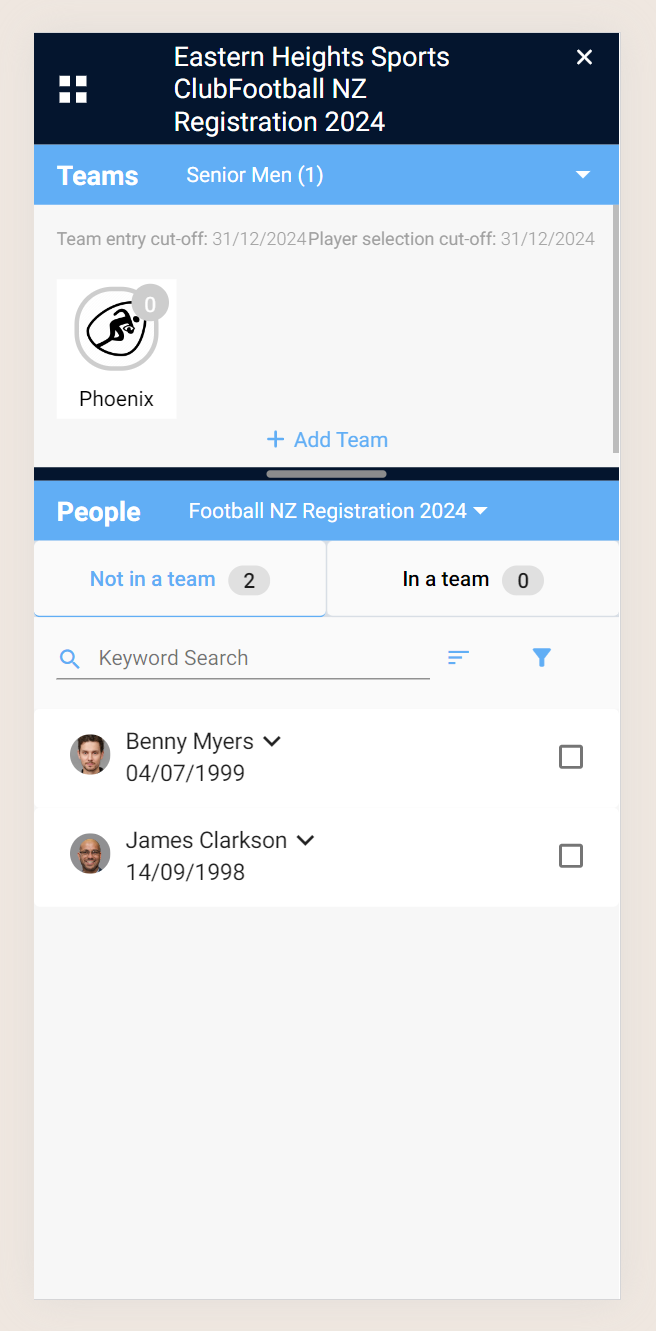
Task: Expand James Clarkson details chevron
Action: pos(306,840)
